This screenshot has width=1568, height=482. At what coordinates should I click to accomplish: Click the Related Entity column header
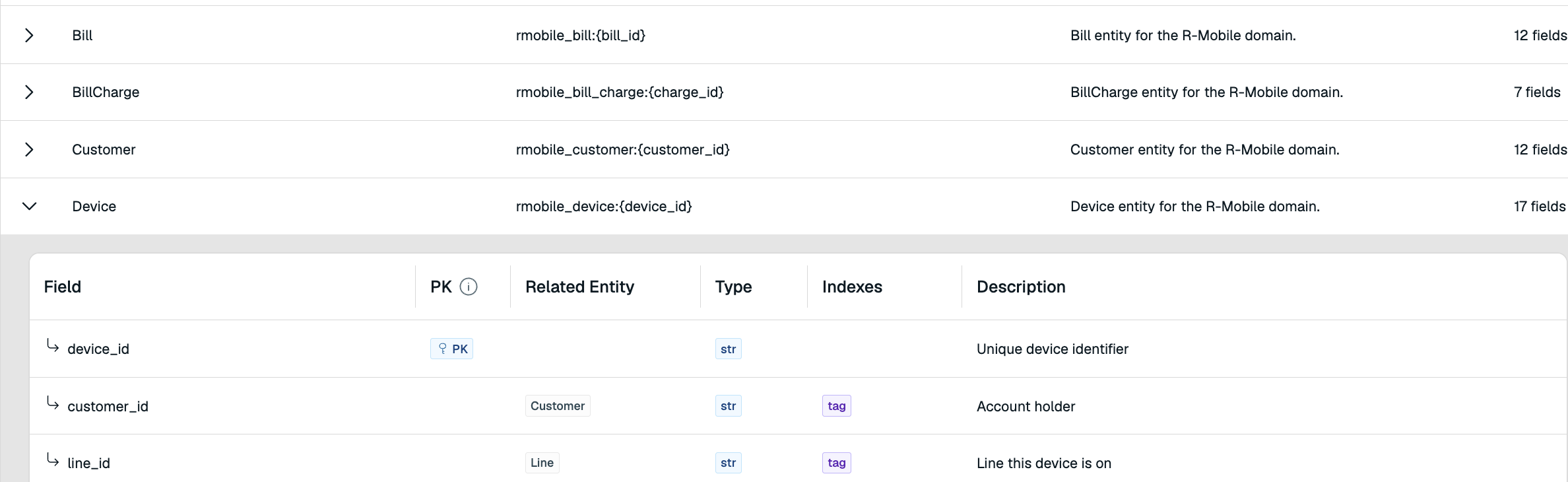579,287
